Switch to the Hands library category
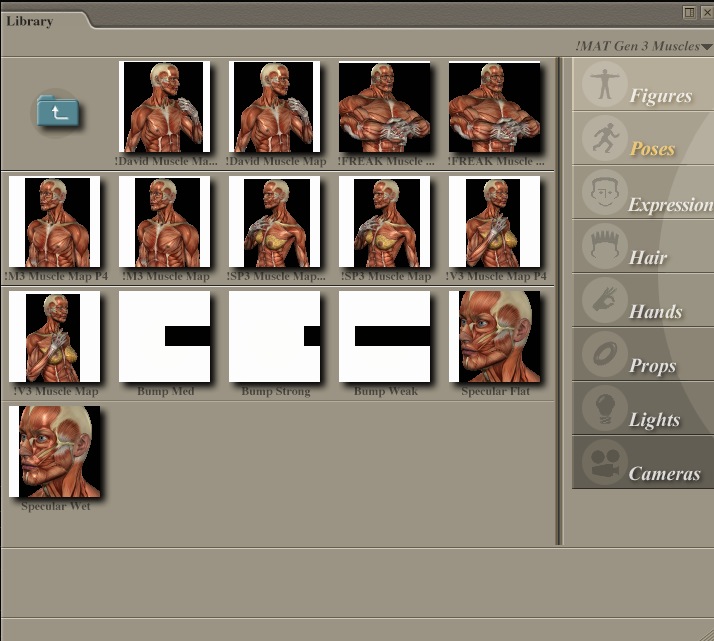714x641 pixels. pyautogui.click(x=643, y=300)
